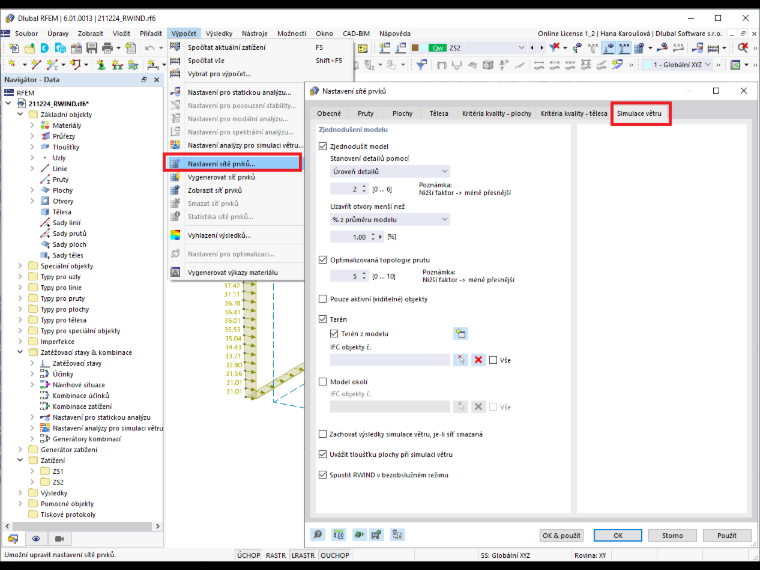Click the units 0.00 icon in dialog
760x570 pixels.
(338, 535)
